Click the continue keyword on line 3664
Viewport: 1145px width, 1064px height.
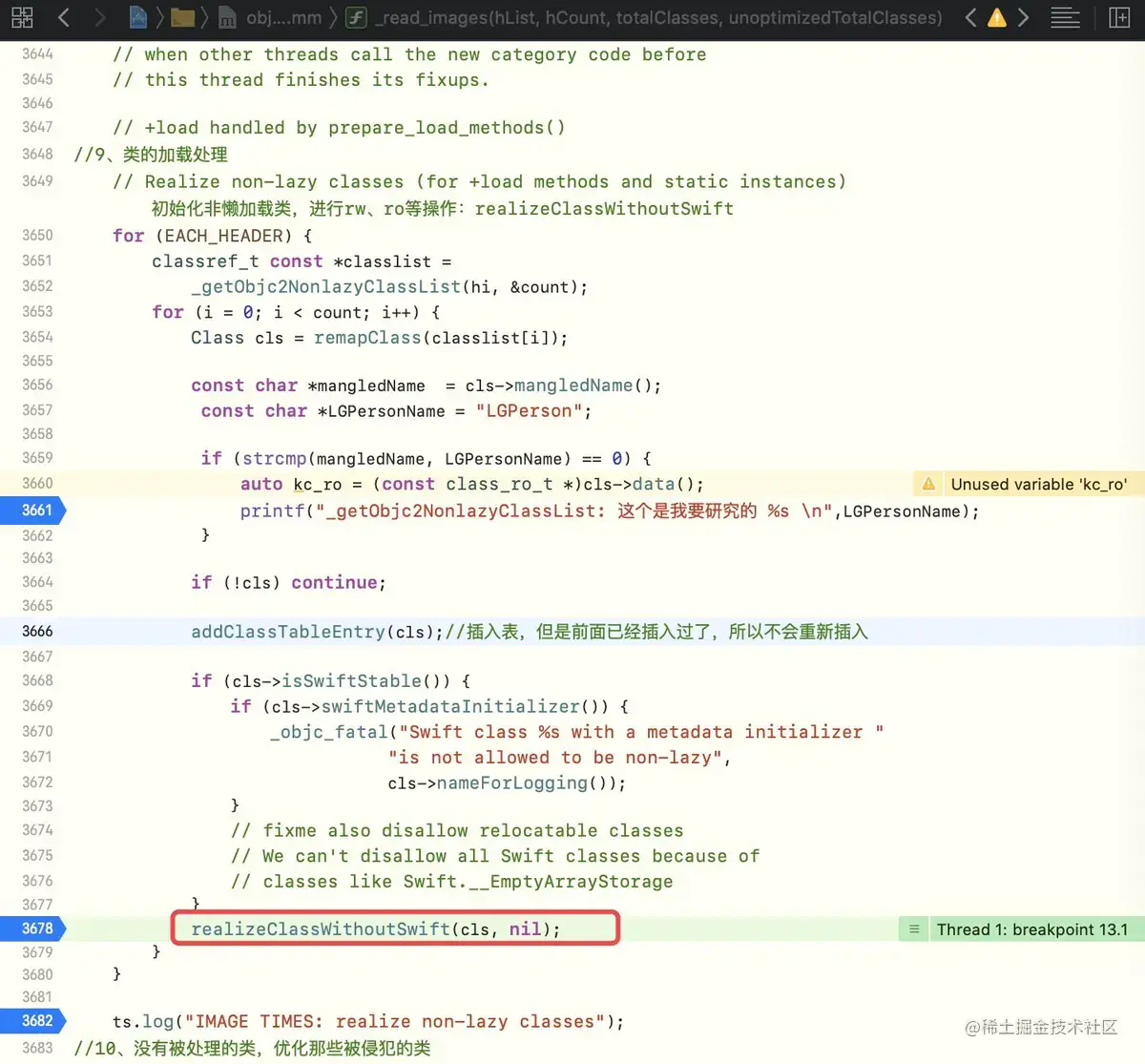point(334,582)
